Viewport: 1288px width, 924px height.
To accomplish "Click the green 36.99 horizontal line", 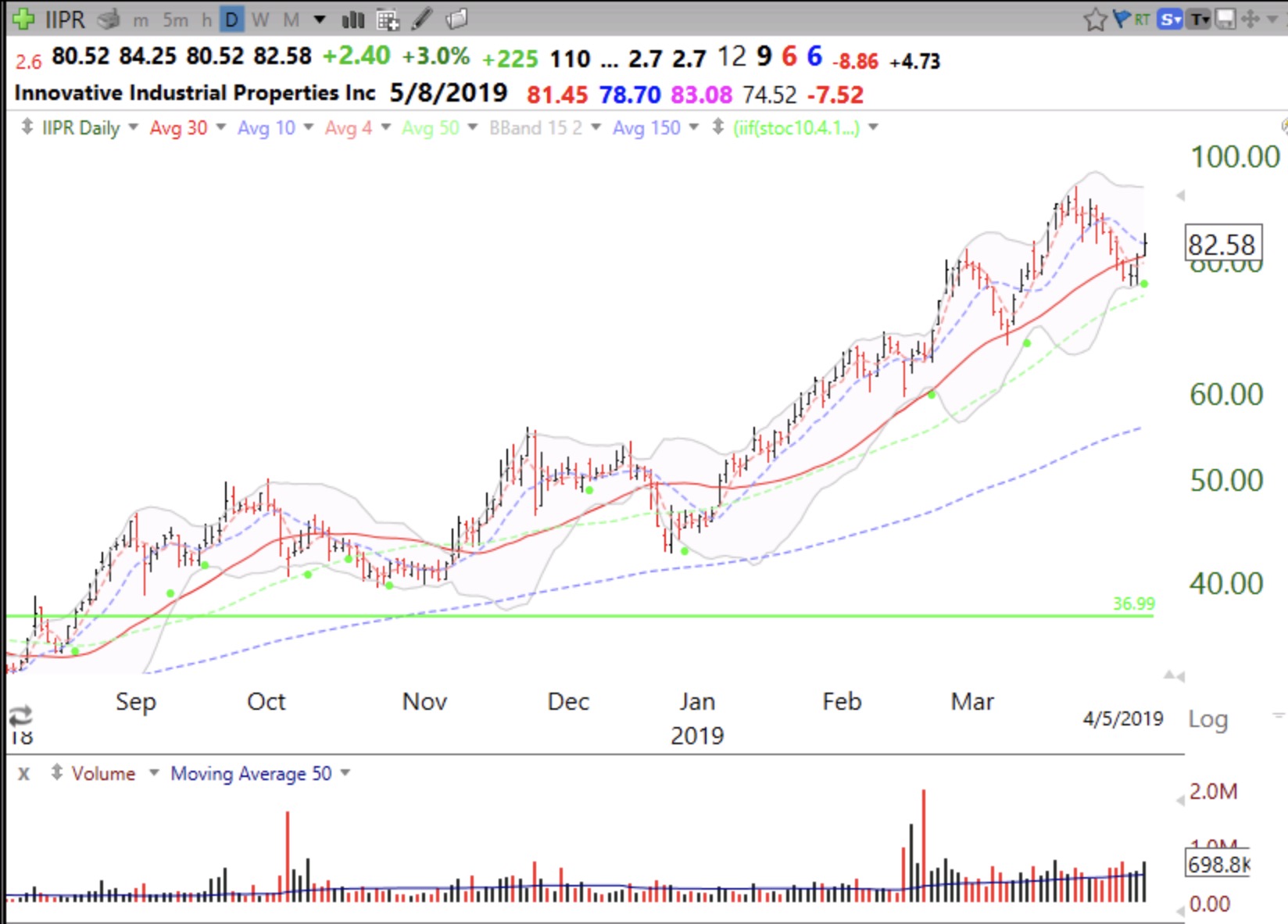I will click(x=580, y=616).
